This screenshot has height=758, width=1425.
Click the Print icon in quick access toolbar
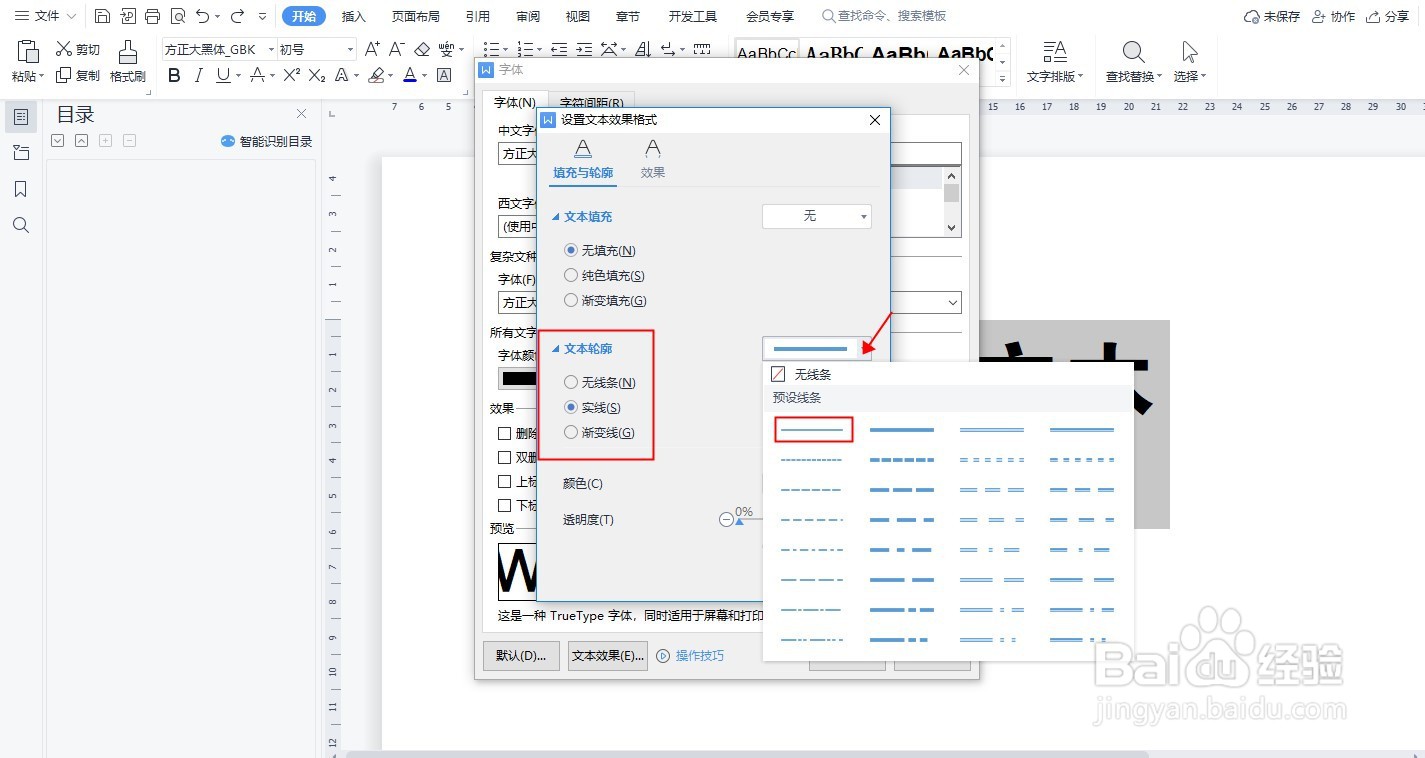click(x=152, y=16)
